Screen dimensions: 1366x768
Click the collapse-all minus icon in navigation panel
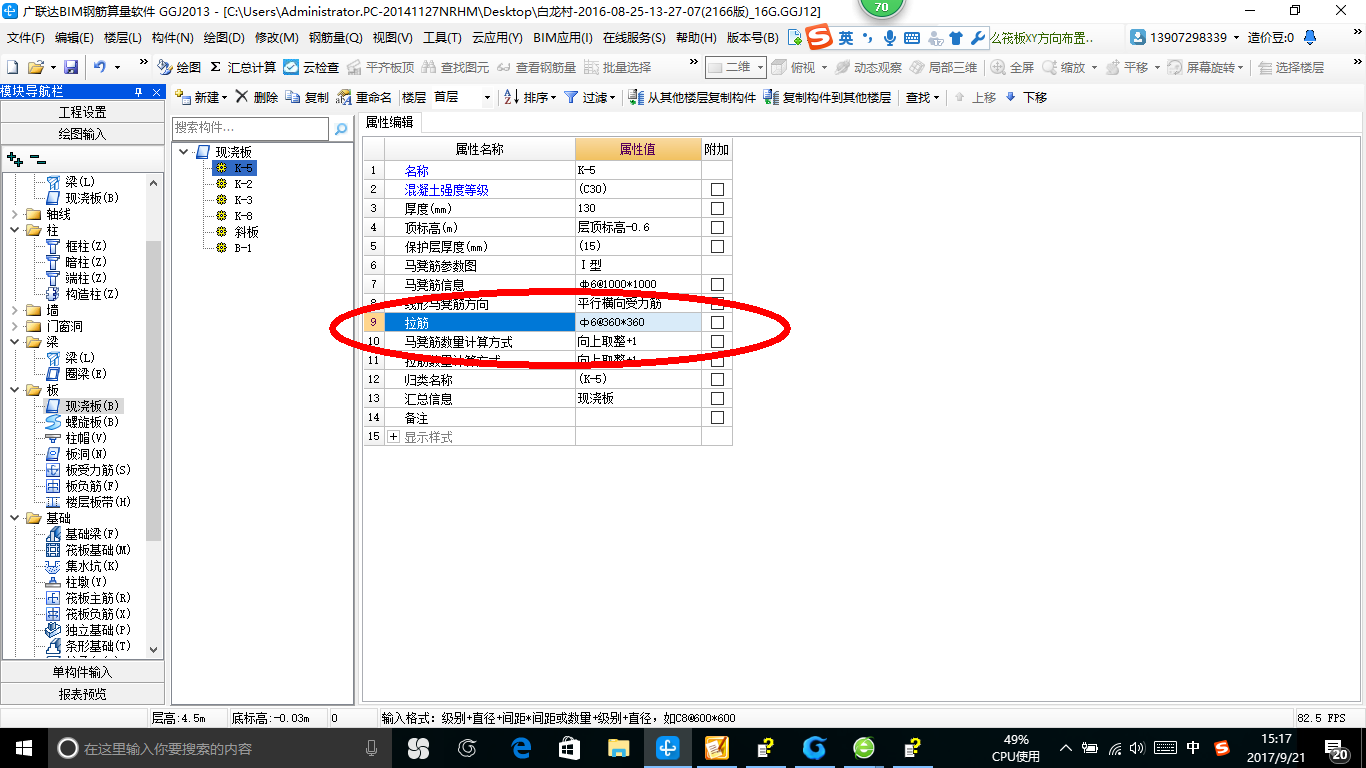(x=37, y=159)
